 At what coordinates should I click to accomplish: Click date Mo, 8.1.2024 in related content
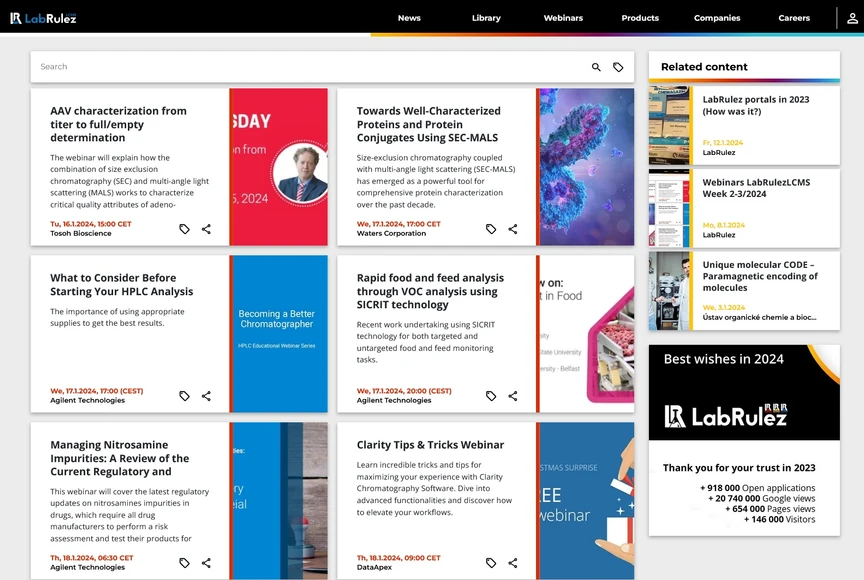click(723, 225)
